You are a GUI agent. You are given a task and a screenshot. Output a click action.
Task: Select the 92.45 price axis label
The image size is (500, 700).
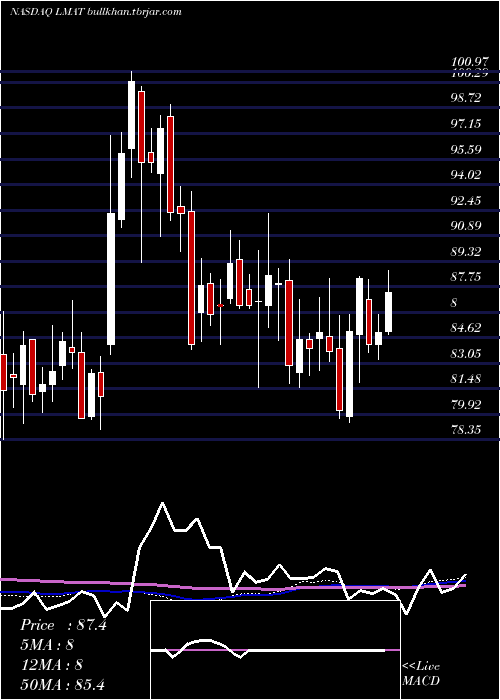click(x=466, y=200)
